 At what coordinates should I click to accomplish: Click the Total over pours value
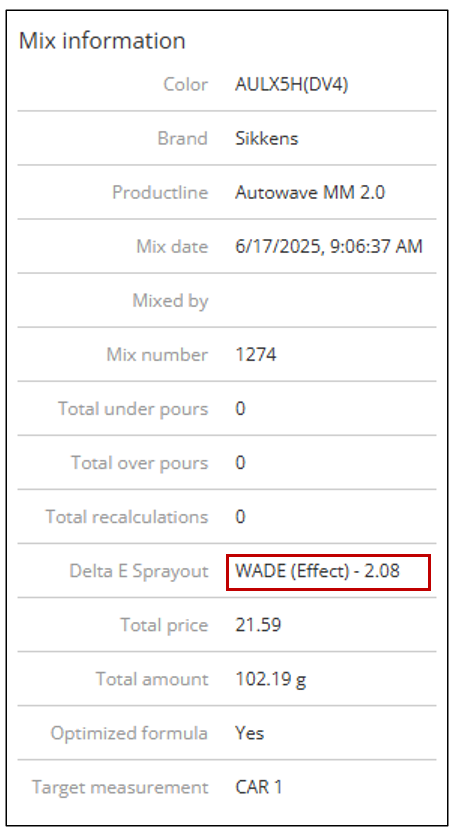tap(241, 463)
